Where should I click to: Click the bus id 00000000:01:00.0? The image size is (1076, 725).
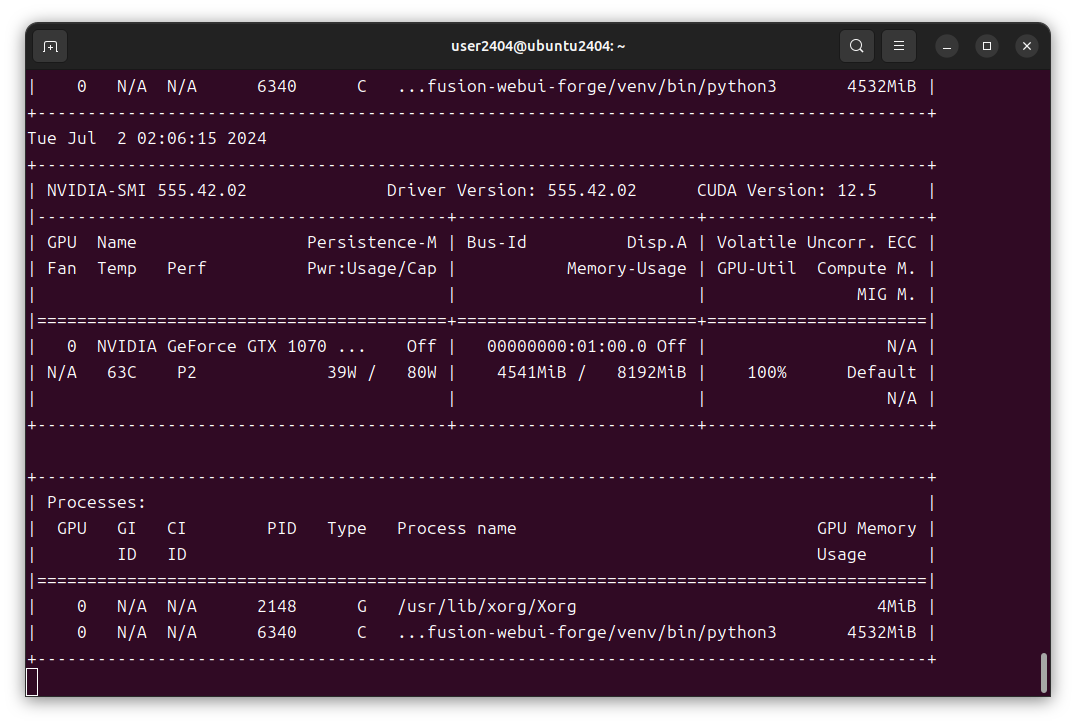click(567, 346)
